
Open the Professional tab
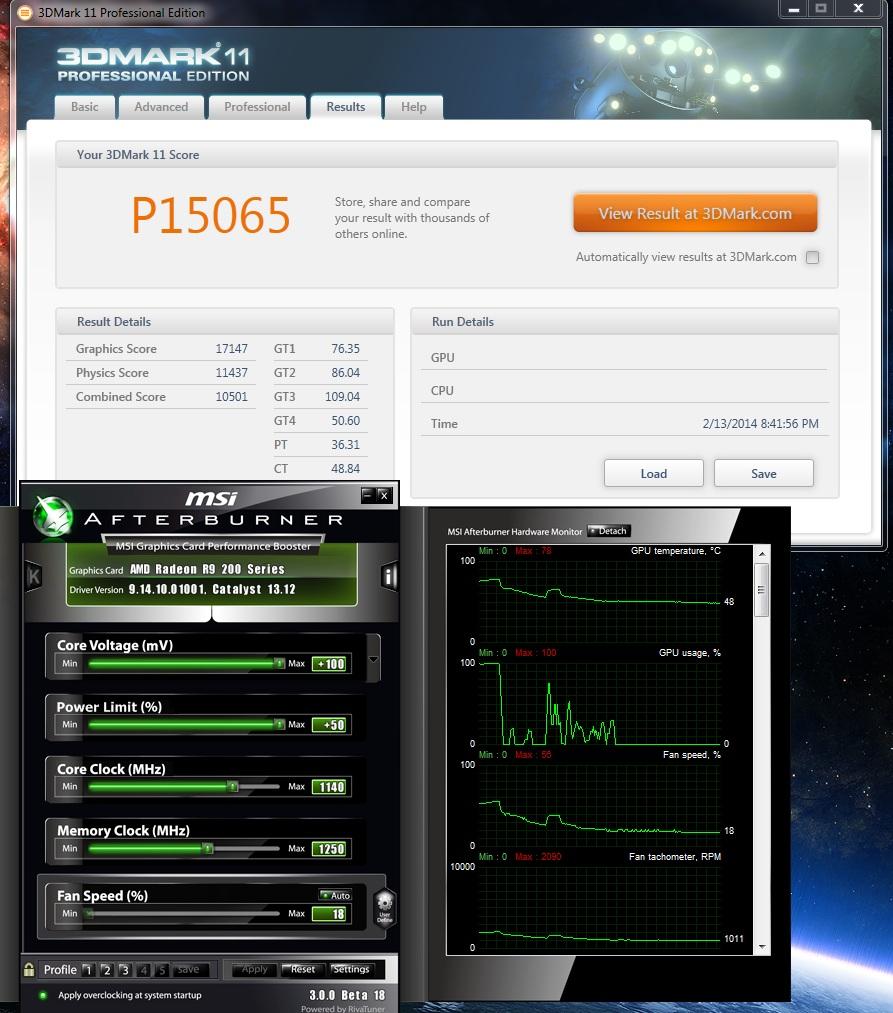click(x=257, y=107)
